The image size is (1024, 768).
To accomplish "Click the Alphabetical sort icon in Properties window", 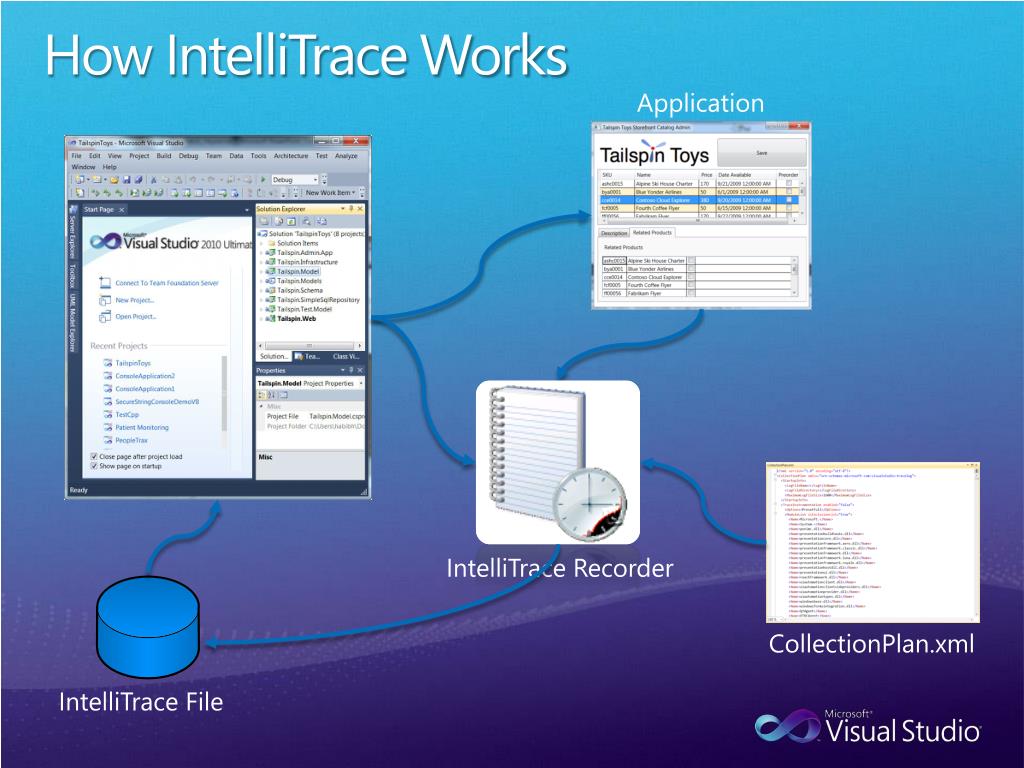I will click(x=272, y=395).
